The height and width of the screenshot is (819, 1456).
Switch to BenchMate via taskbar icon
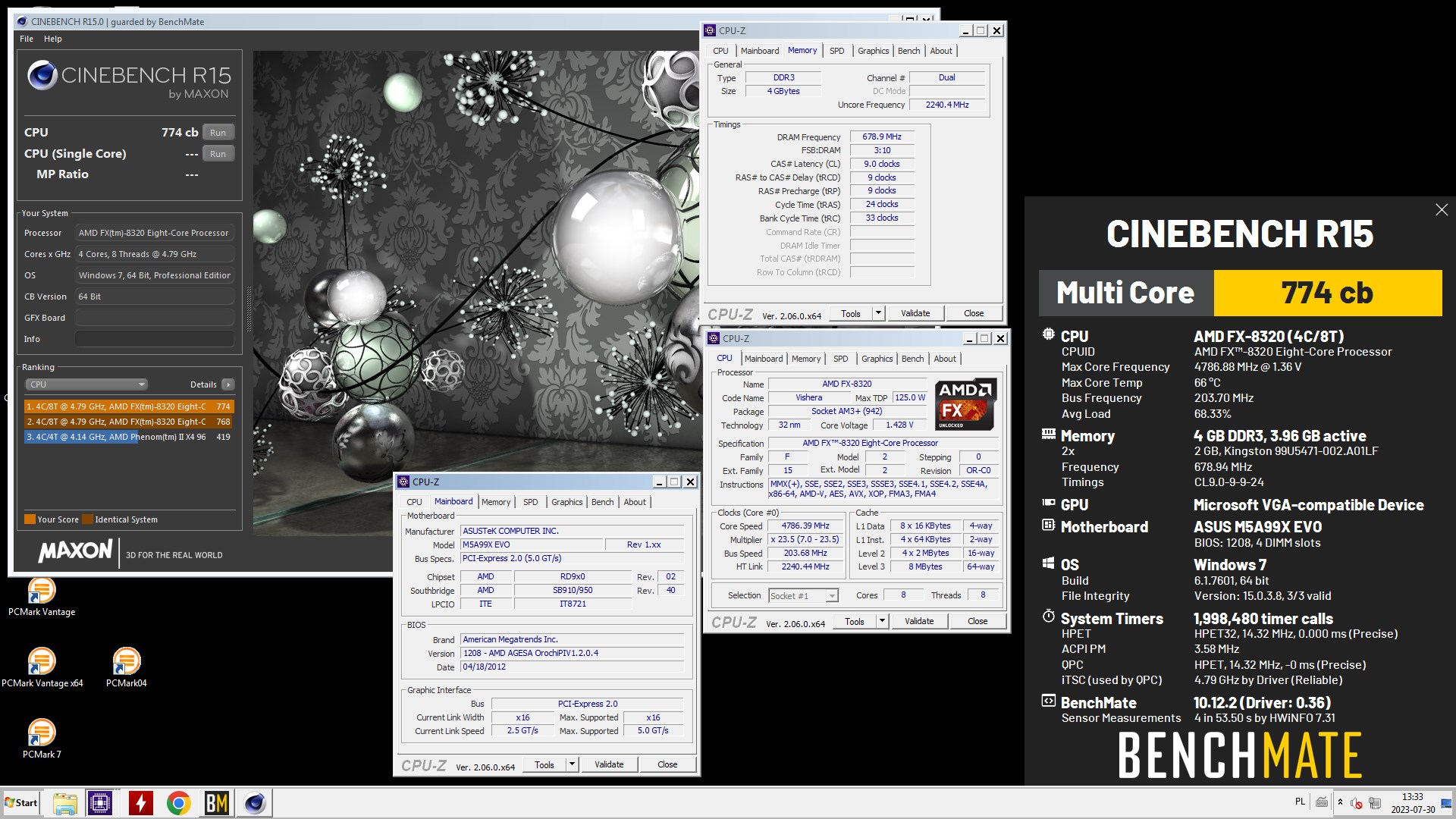click(x=217, y=803)
